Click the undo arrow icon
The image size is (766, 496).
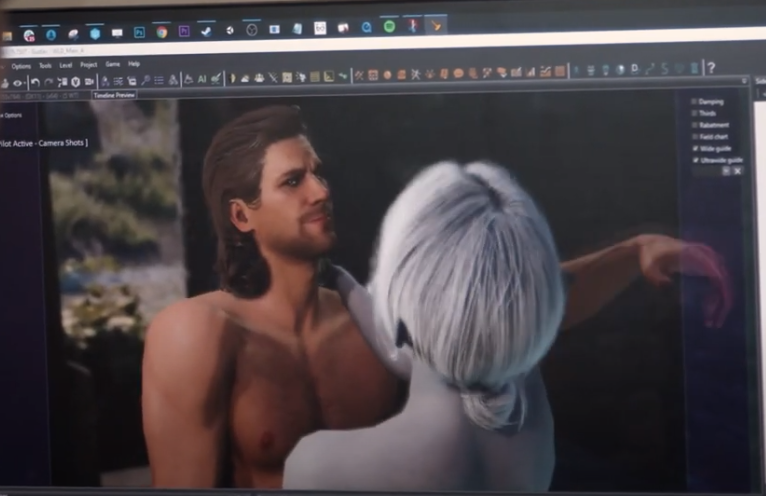pos(35,82)
